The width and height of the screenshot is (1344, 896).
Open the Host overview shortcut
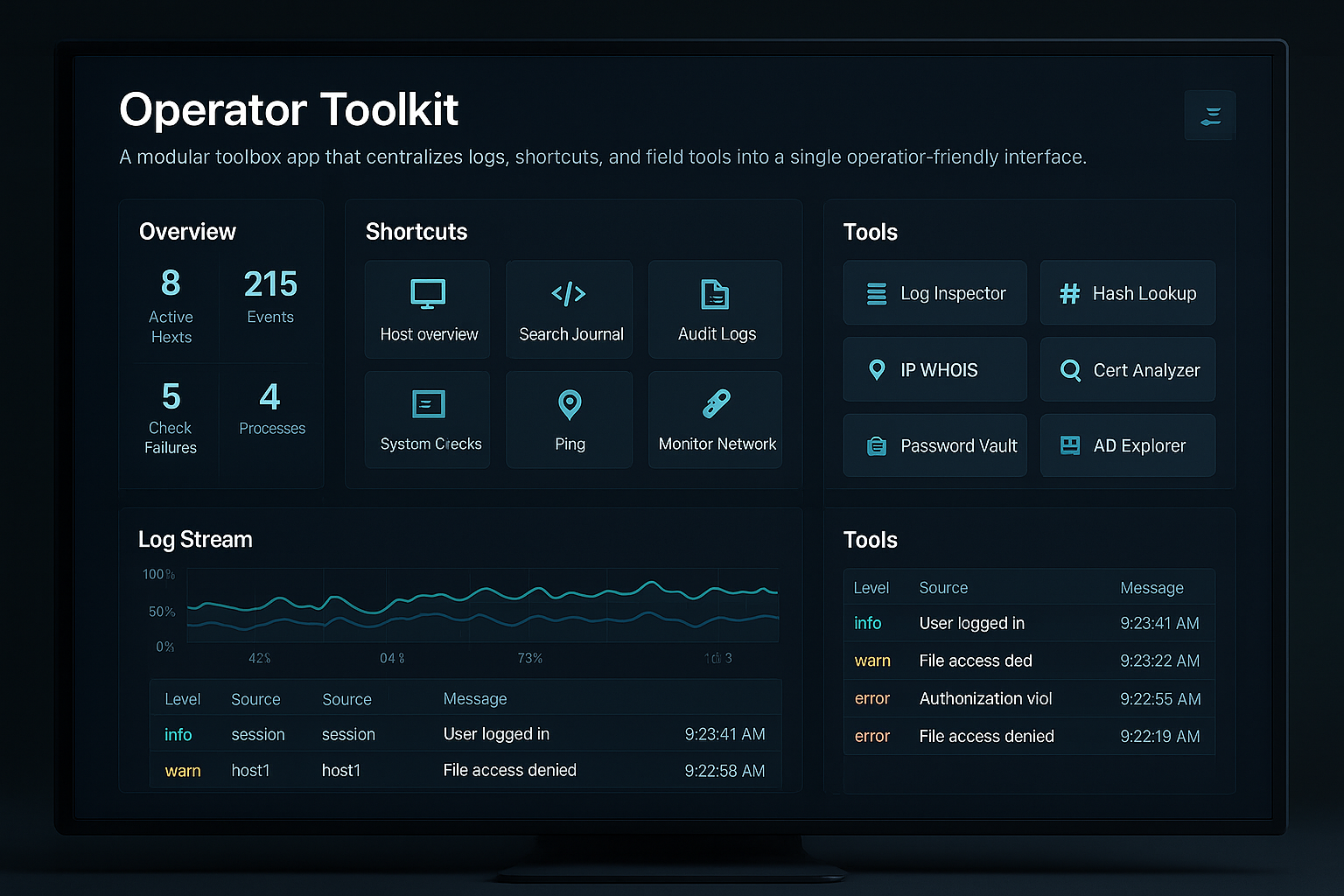pyautogui.click(x=427, y=310)
